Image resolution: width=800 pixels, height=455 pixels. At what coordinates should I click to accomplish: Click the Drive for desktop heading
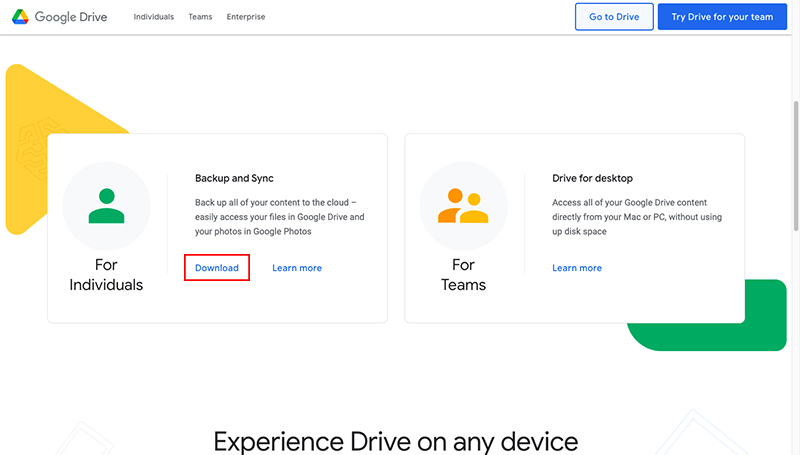592,178
